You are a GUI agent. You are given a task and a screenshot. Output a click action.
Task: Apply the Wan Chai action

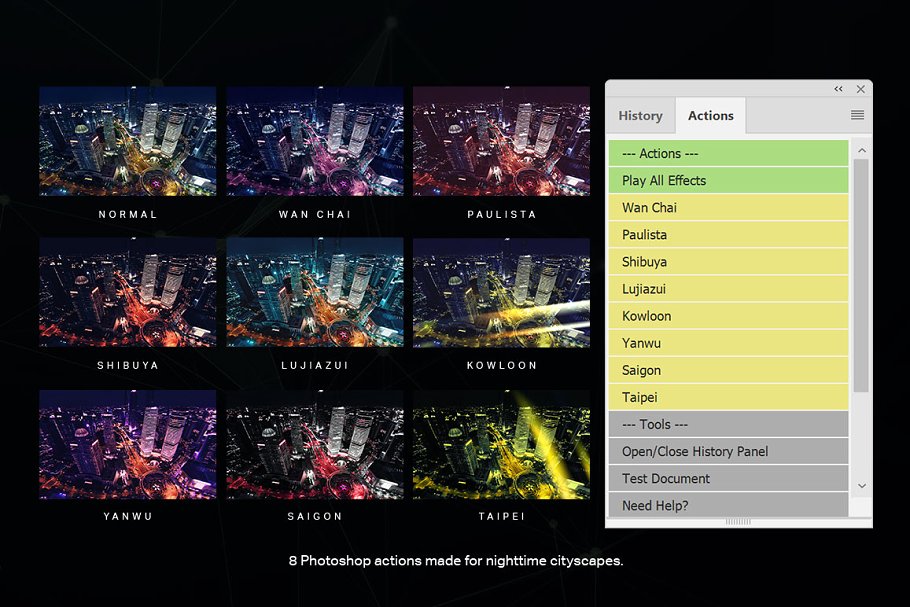(x=728, y=208)
